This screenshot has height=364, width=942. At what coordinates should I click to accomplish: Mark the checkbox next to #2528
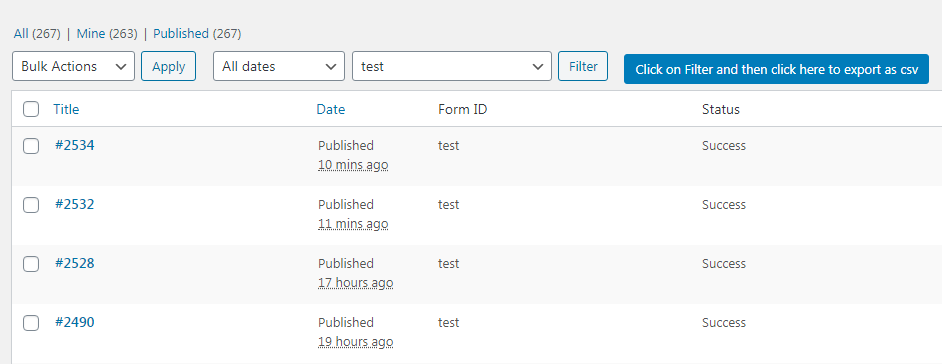pyautogui.click(x=31, y=264)
